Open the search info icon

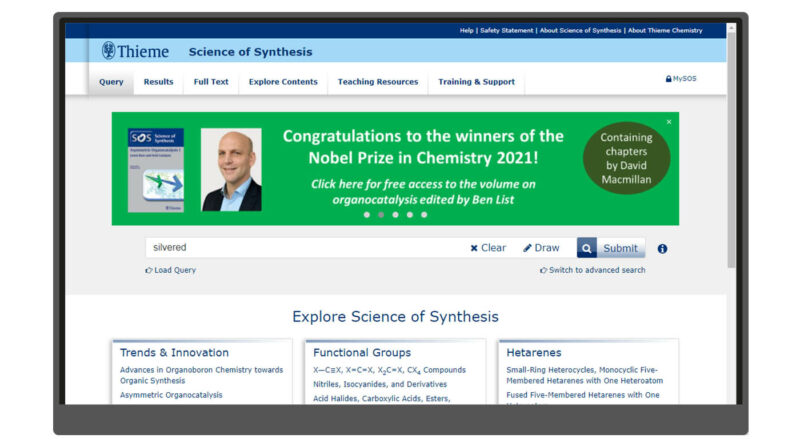tap(662, 249)
